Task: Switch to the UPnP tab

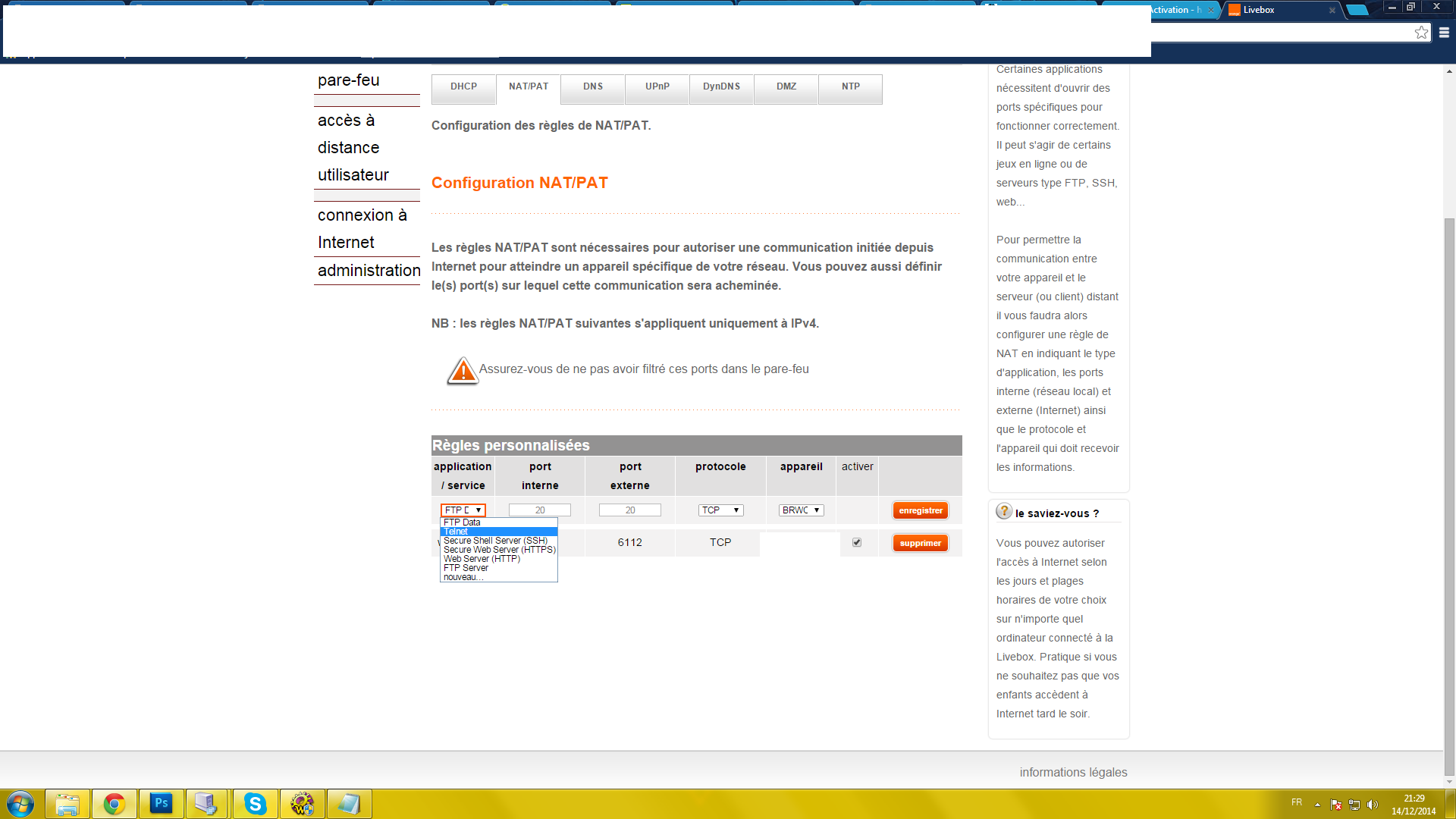Action: tap(657, 88)
